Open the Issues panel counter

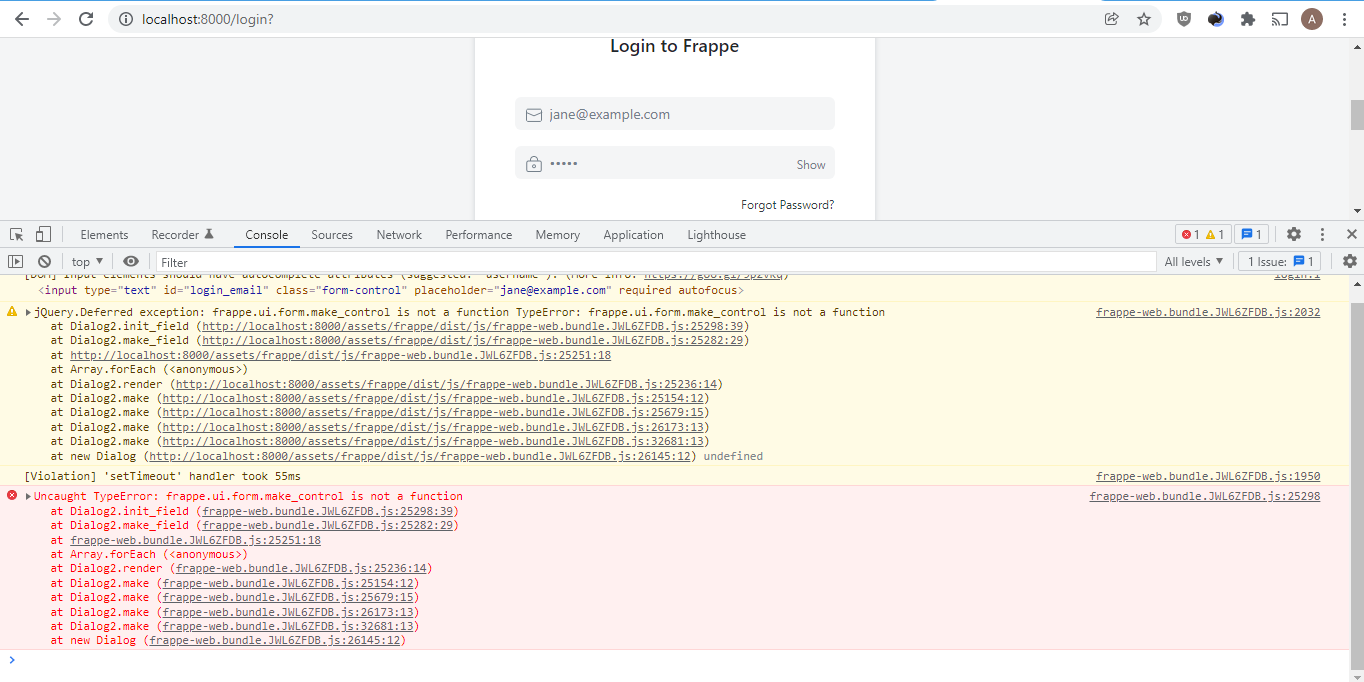1279,261
